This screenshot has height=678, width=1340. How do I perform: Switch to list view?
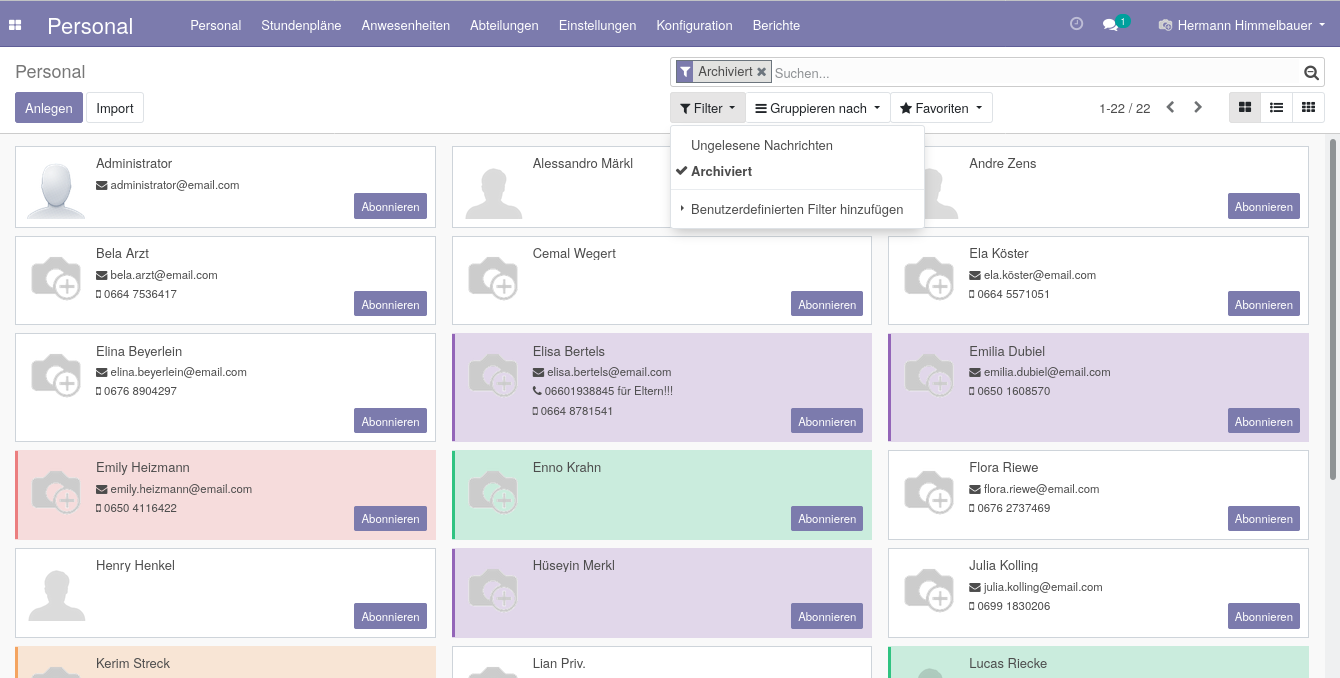1277,108
